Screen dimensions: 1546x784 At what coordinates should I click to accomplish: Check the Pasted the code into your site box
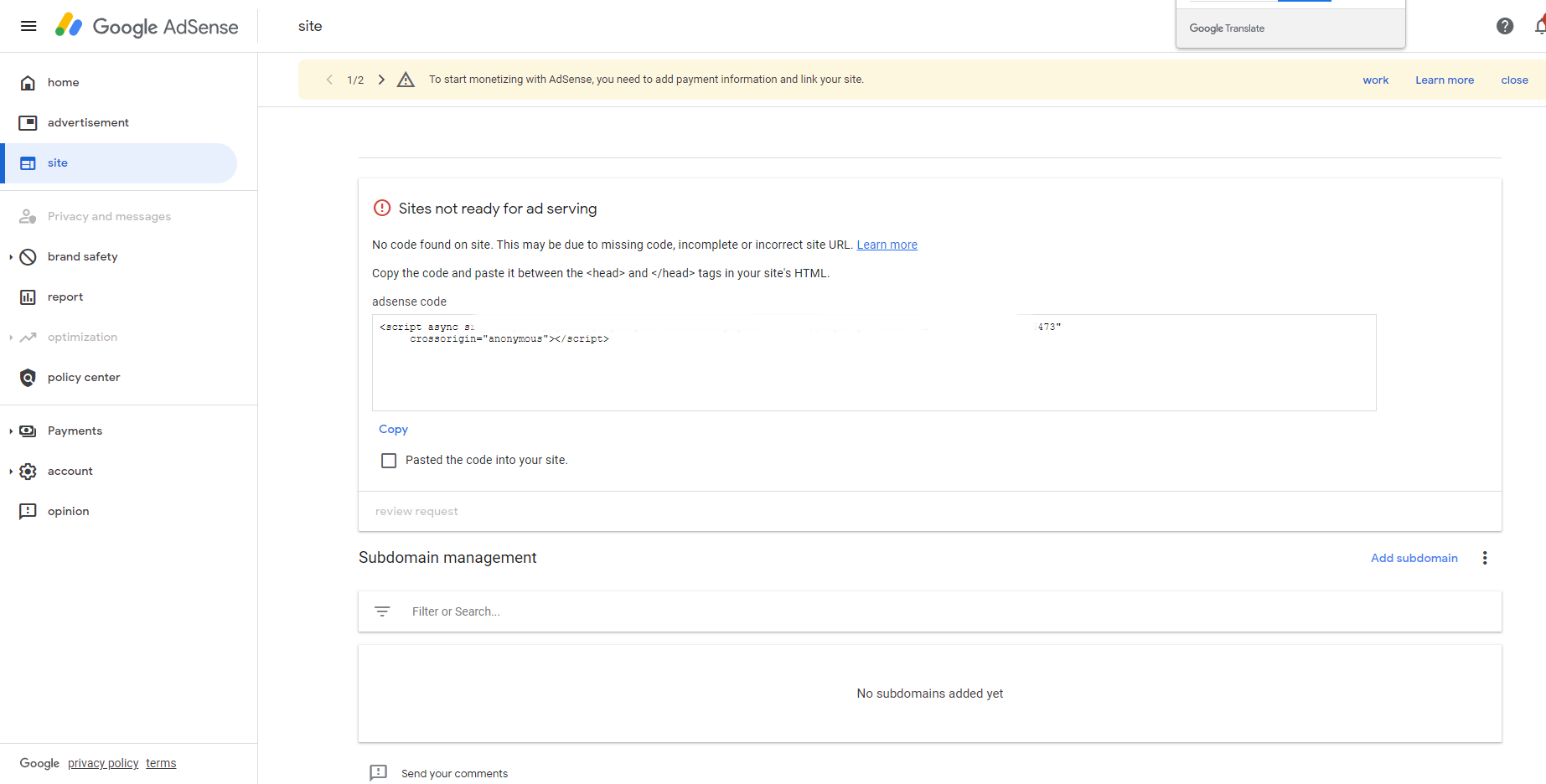[389, 461]
